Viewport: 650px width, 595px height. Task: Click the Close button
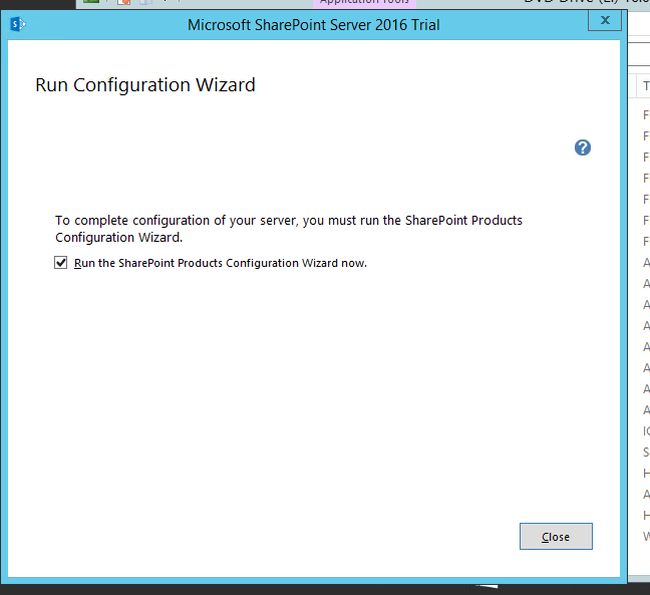[556, 537]
